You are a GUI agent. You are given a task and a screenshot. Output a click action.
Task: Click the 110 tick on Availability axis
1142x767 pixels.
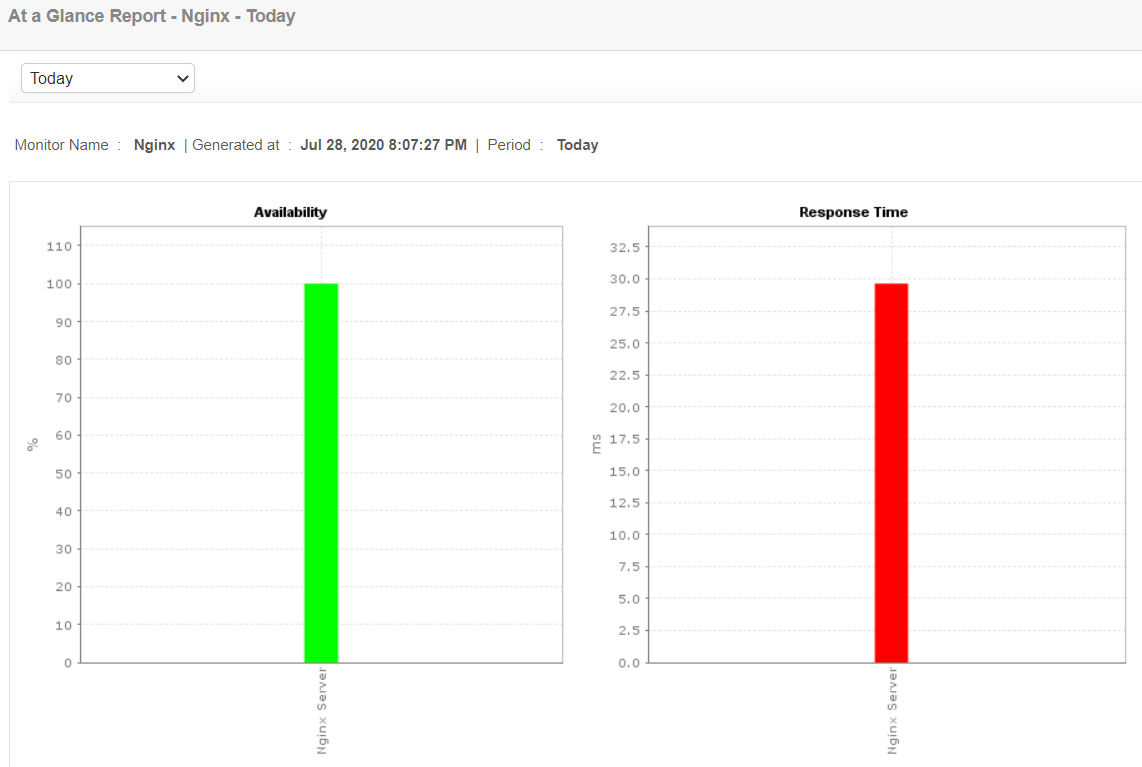(x=59, y=246)
